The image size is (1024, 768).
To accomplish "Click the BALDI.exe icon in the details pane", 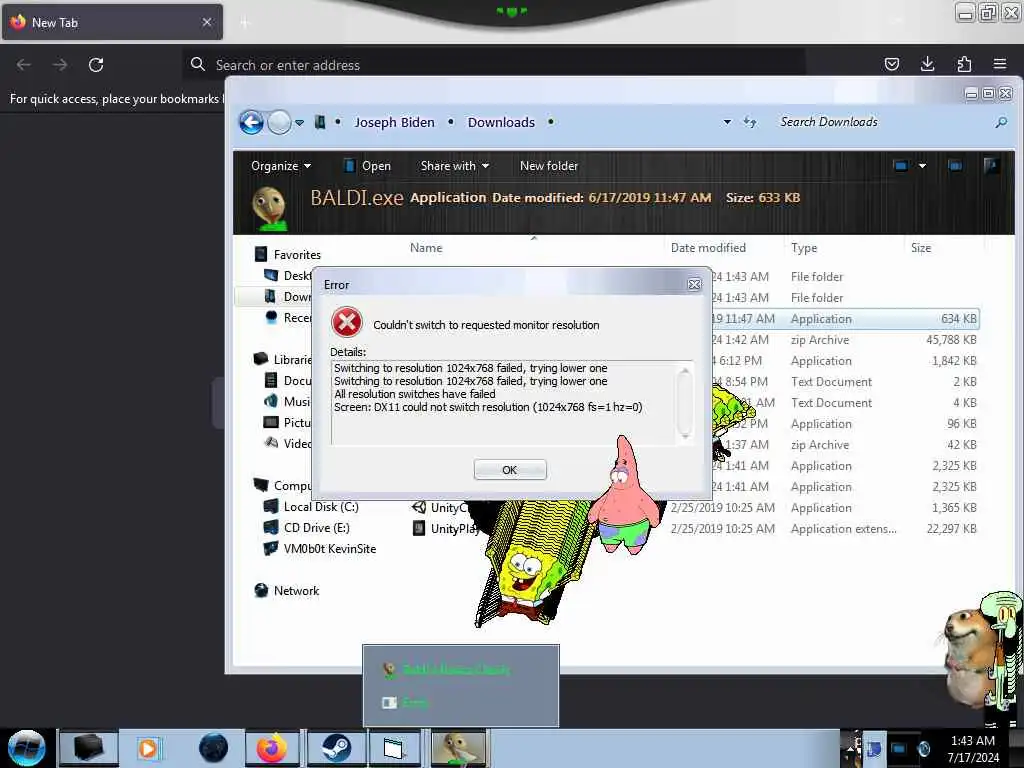I will 270,208.
